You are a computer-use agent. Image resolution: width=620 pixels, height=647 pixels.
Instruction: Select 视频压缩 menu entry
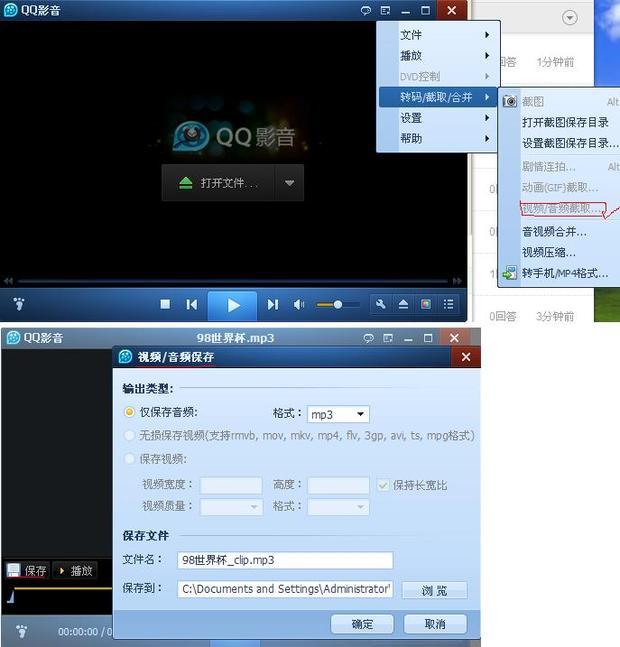tap(549, 253)
